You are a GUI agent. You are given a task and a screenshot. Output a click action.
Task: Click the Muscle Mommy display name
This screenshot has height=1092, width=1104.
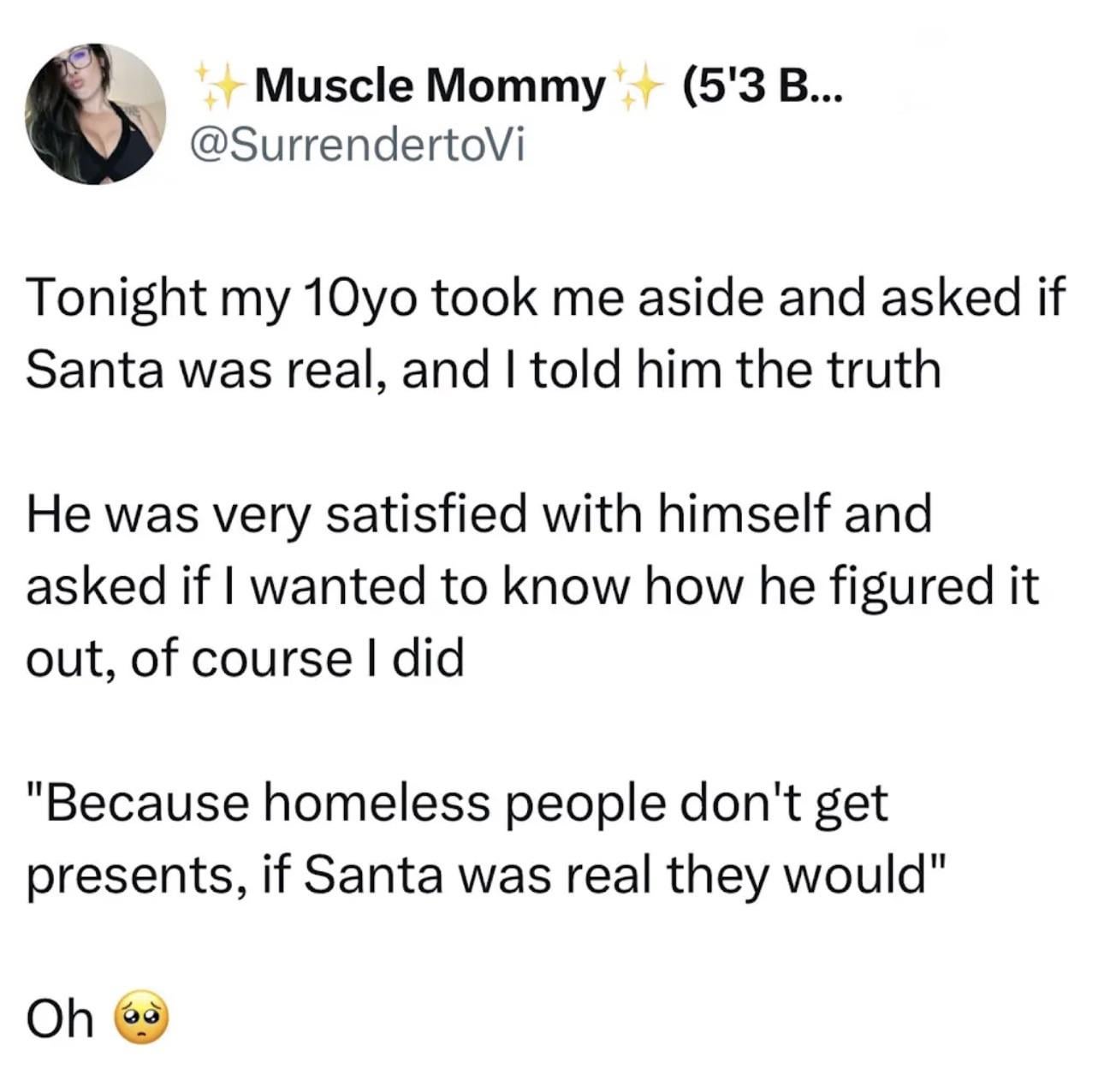[x=428, y=87]
